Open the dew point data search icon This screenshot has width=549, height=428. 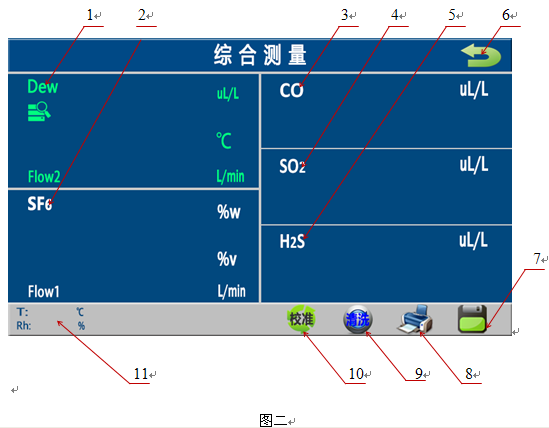tap(39, 111)
